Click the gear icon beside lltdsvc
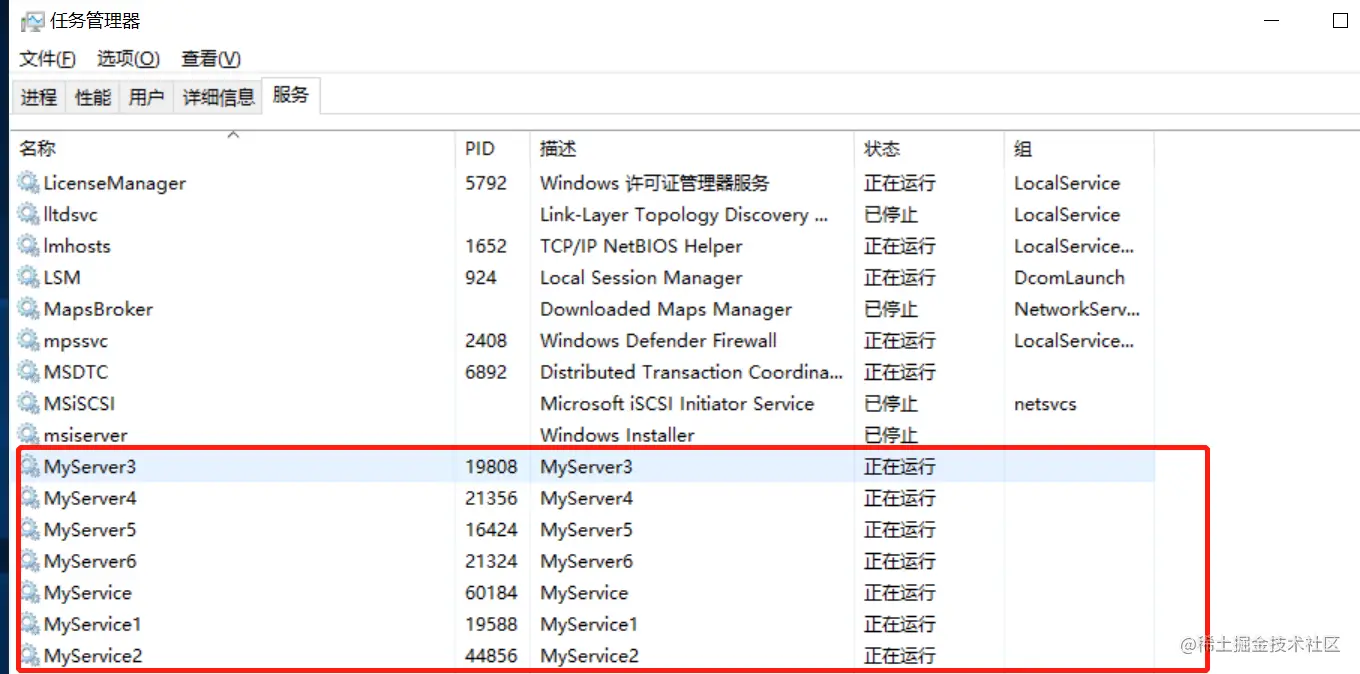Image resolution: width=1360 pixels, height=674 pixels. click(x=28, y=214)
